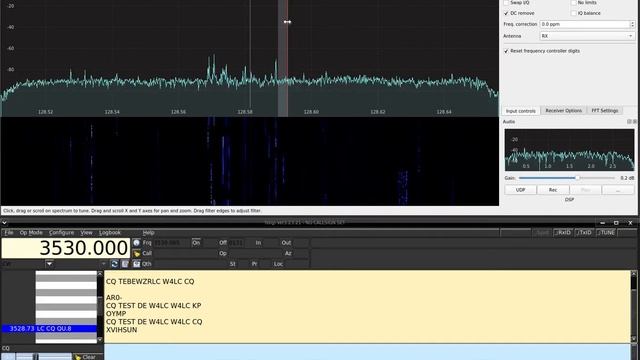640x360 pixels.
Task: Click the Qth input field
Action: point(191,264)
